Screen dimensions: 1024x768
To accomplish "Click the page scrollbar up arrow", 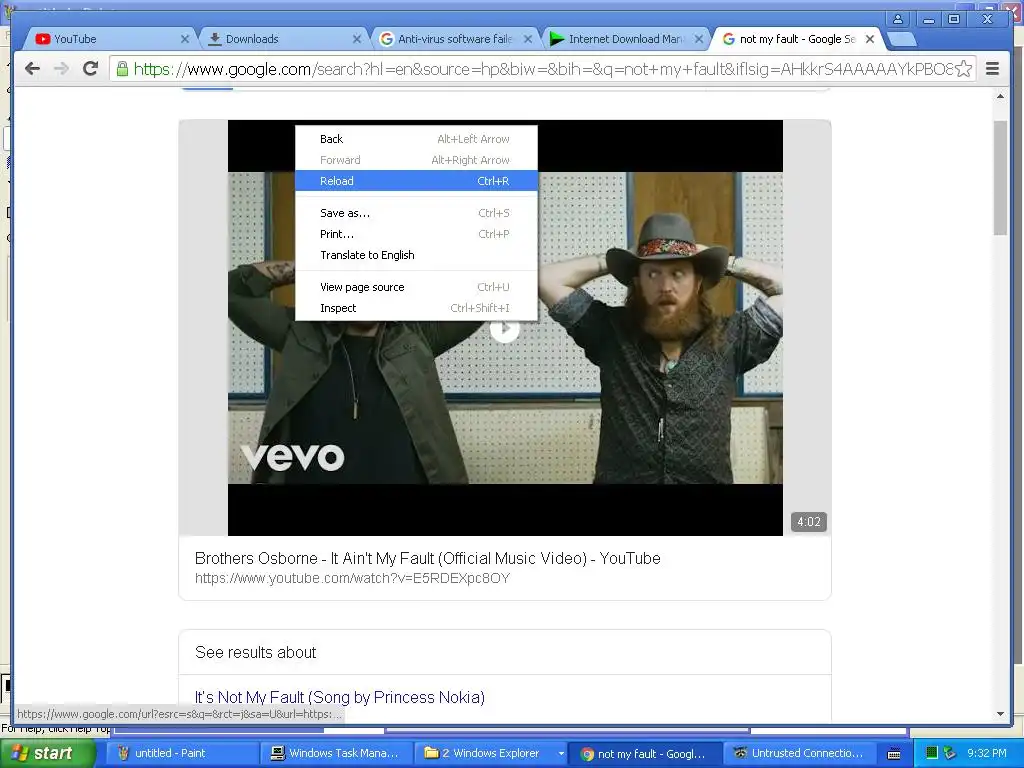I will click(1000, 97).
